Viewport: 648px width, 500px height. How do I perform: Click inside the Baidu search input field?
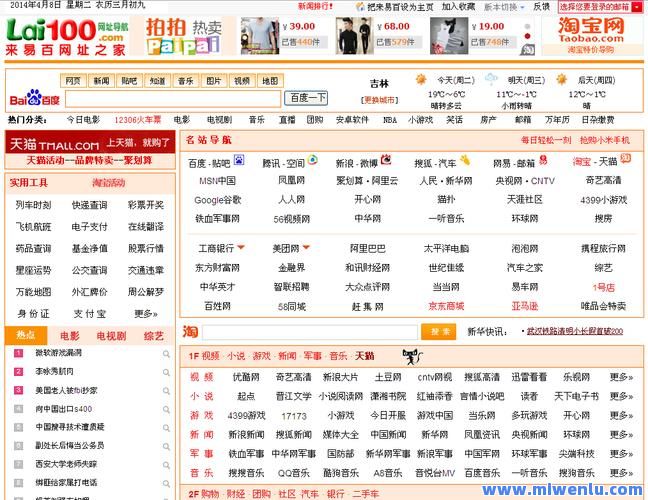[x=173, y=98]
